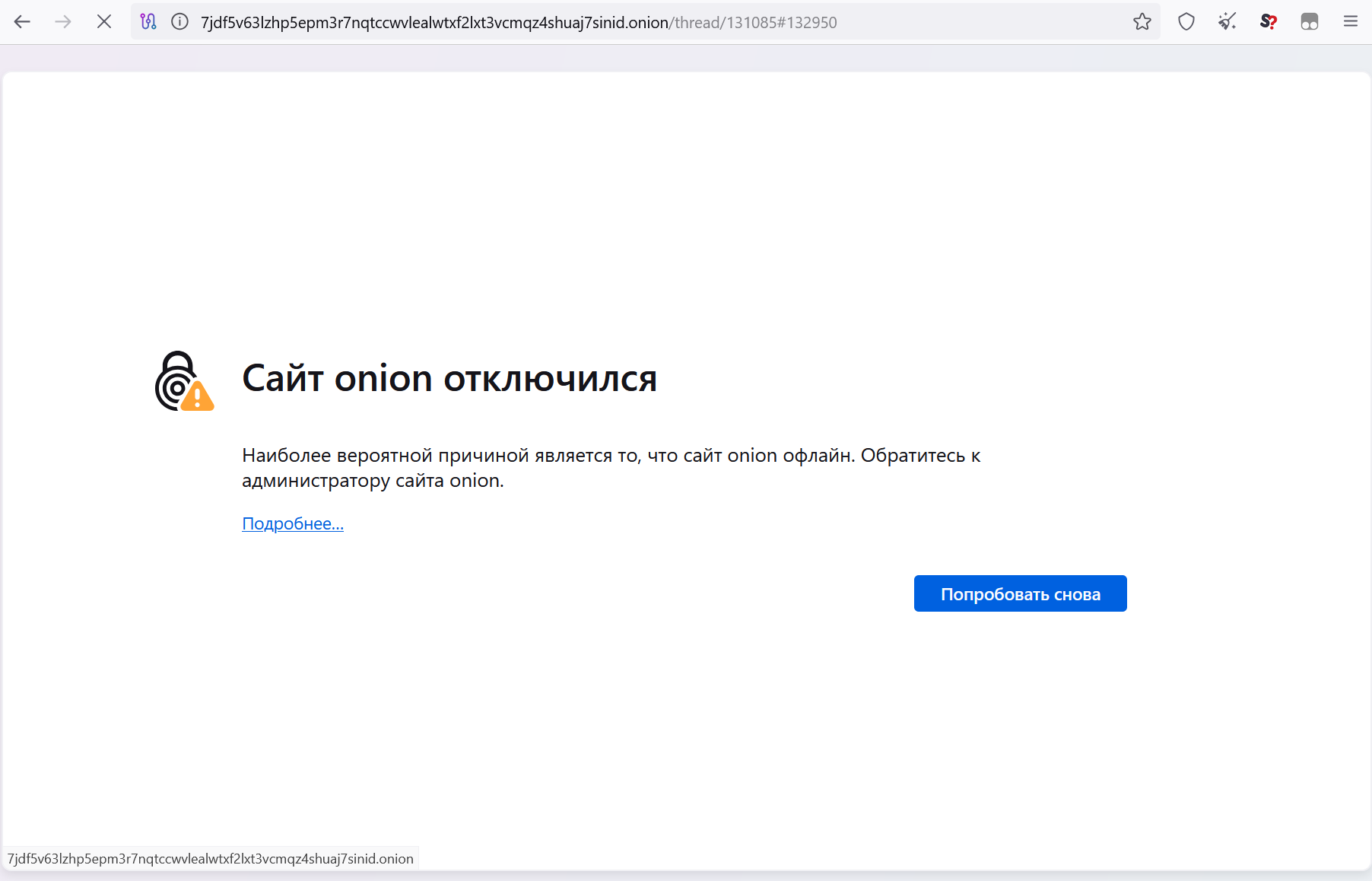Click the onion URL in address bar

519,23
